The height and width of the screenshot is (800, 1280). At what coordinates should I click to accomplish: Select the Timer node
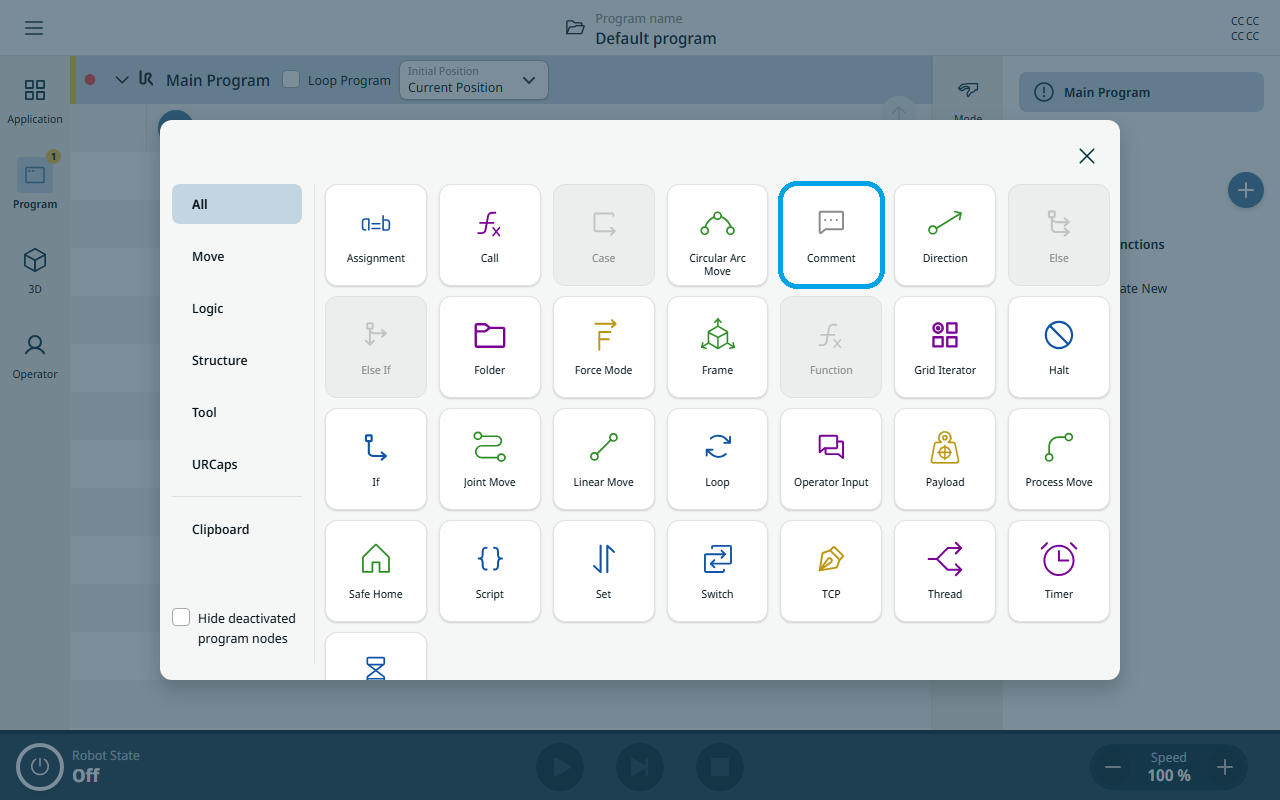(1059, 571)
